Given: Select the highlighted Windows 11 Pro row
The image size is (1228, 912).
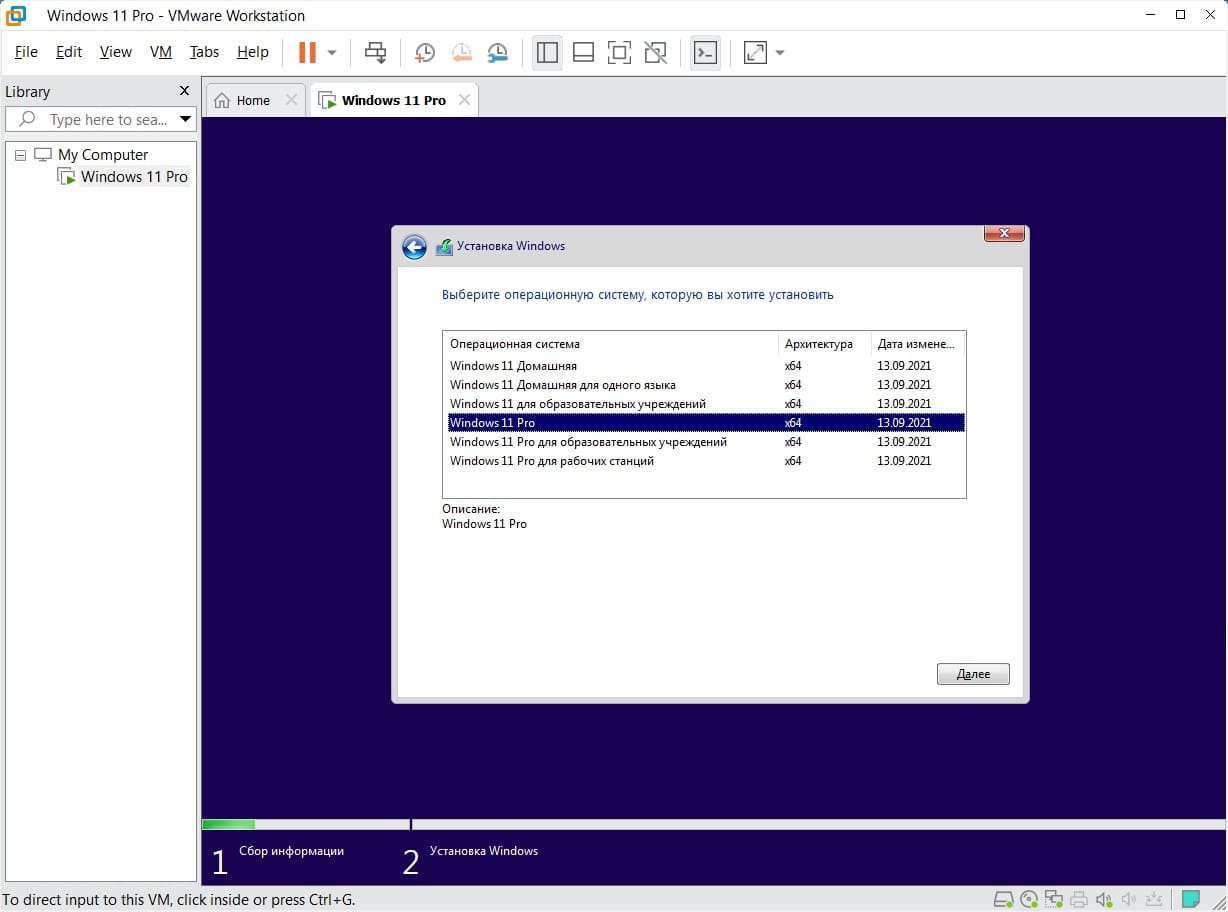Looking at the screenshot, I should coord(705,423).
